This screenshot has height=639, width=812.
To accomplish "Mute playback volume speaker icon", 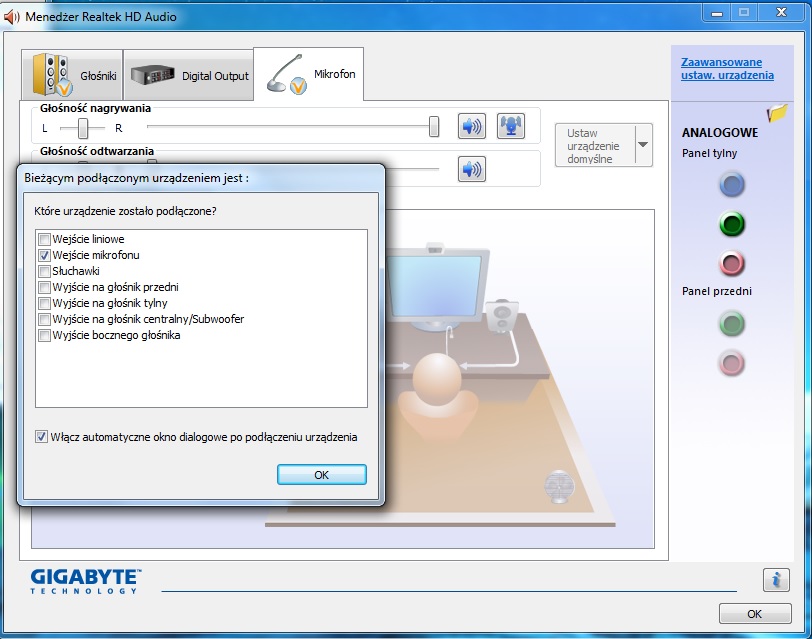I will 471,169.
